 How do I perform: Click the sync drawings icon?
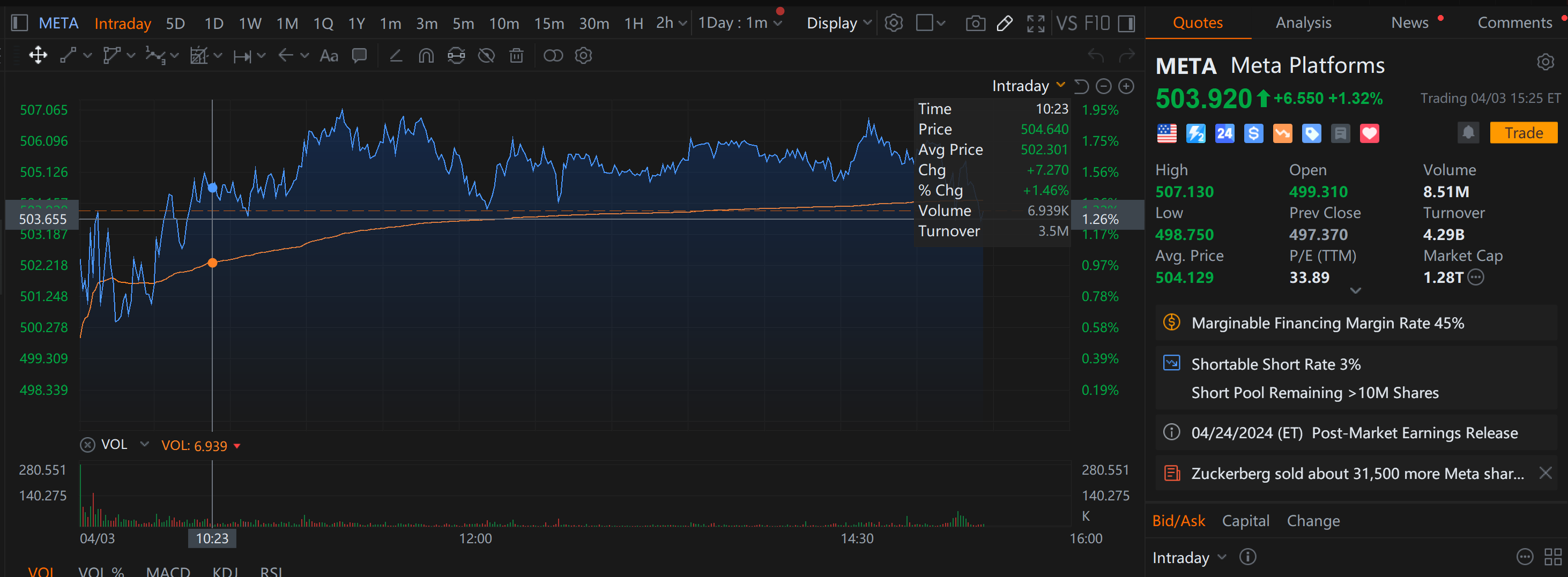456,55
